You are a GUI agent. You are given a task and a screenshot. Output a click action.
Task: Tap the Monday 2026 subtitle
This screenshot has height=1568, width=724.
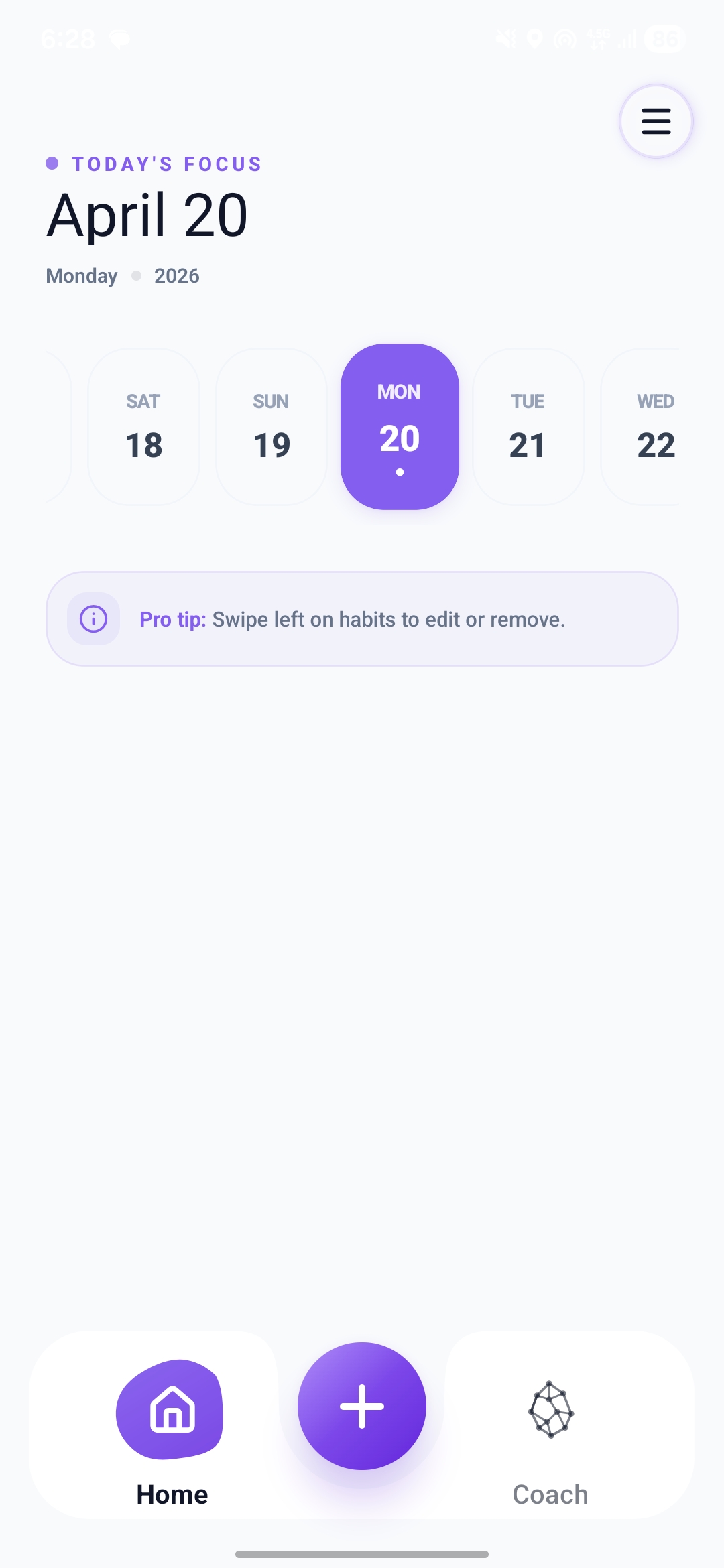pos(123,276)
